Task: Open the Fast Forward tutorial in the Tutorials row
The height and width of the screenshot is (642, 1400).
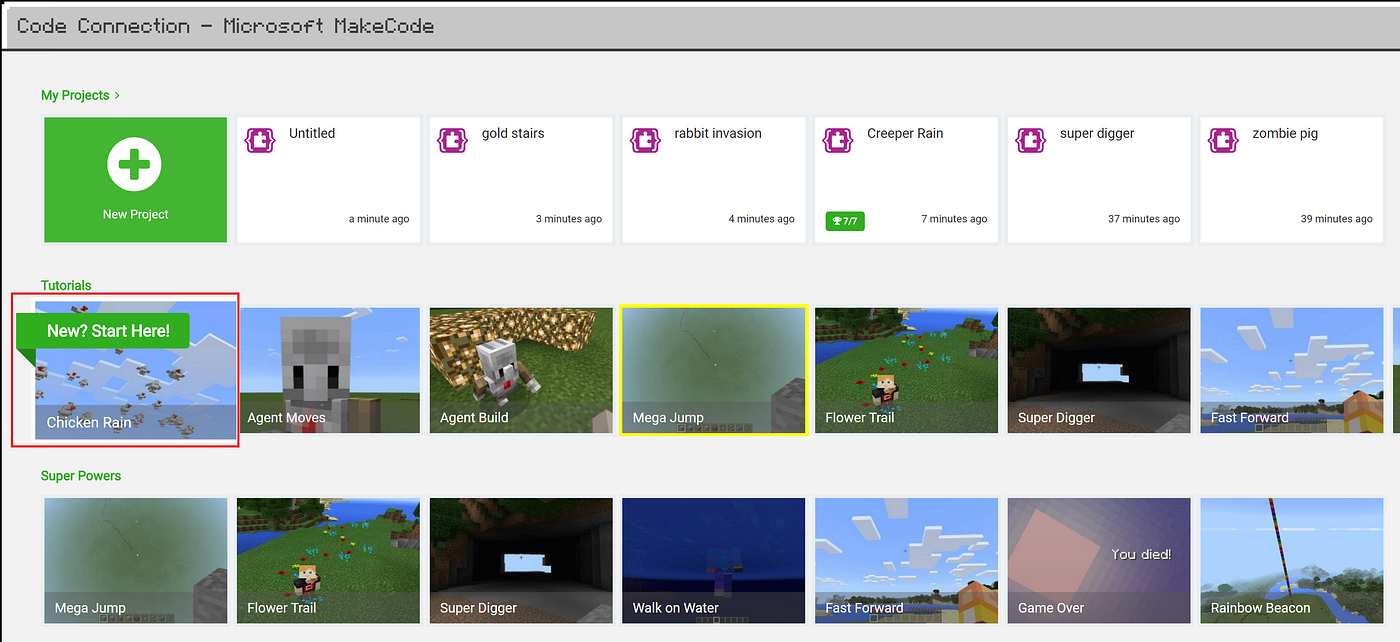Action: click(1291, 370)
